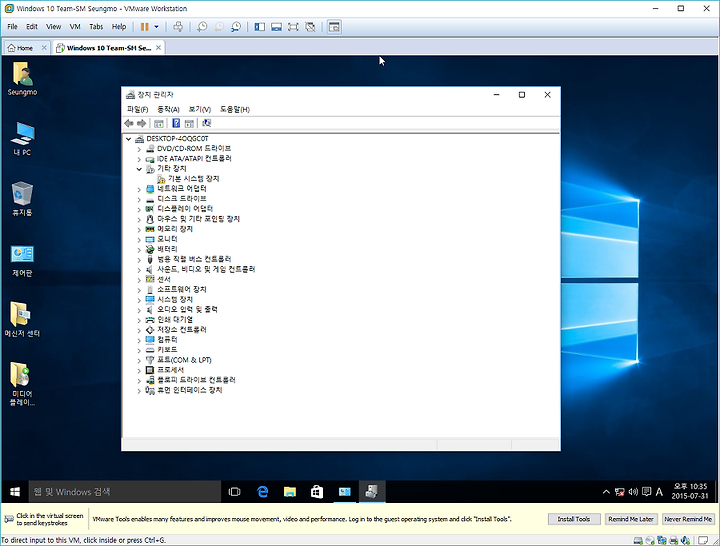
Task: Open the power options dropdown arrow next to pause
Action: pos(156,27)
